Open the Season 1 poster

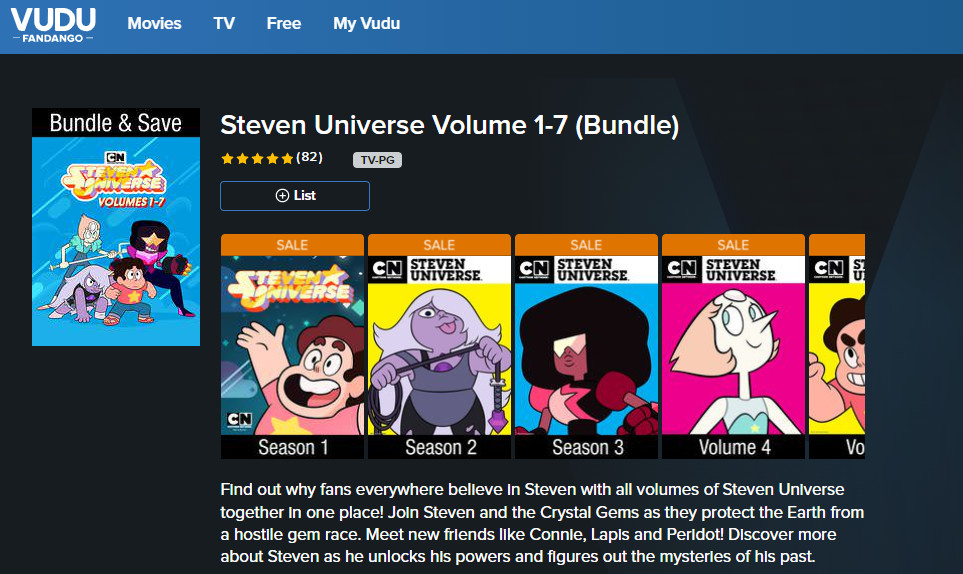pos(292,346)
